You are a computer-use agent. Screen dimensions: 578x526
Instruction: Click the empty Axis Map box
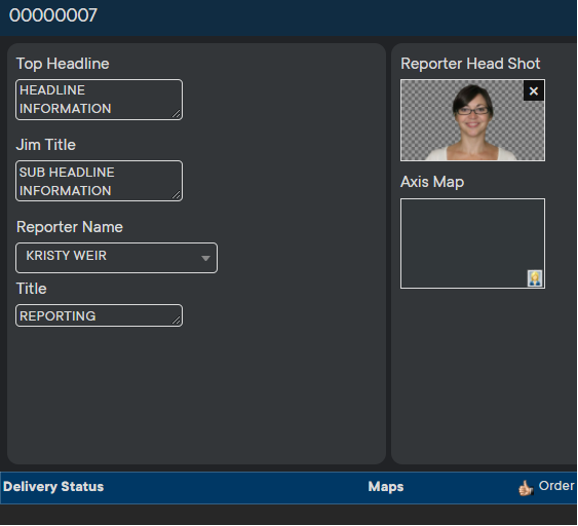pyautogui.click(x=472, y=243)
